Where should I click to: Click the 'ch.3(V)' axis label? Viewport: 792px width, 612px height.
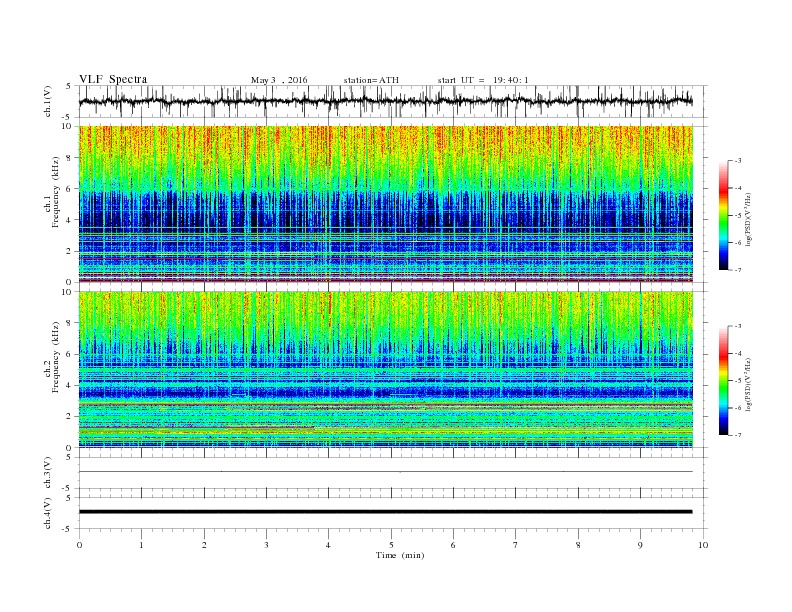pos(48,473)
